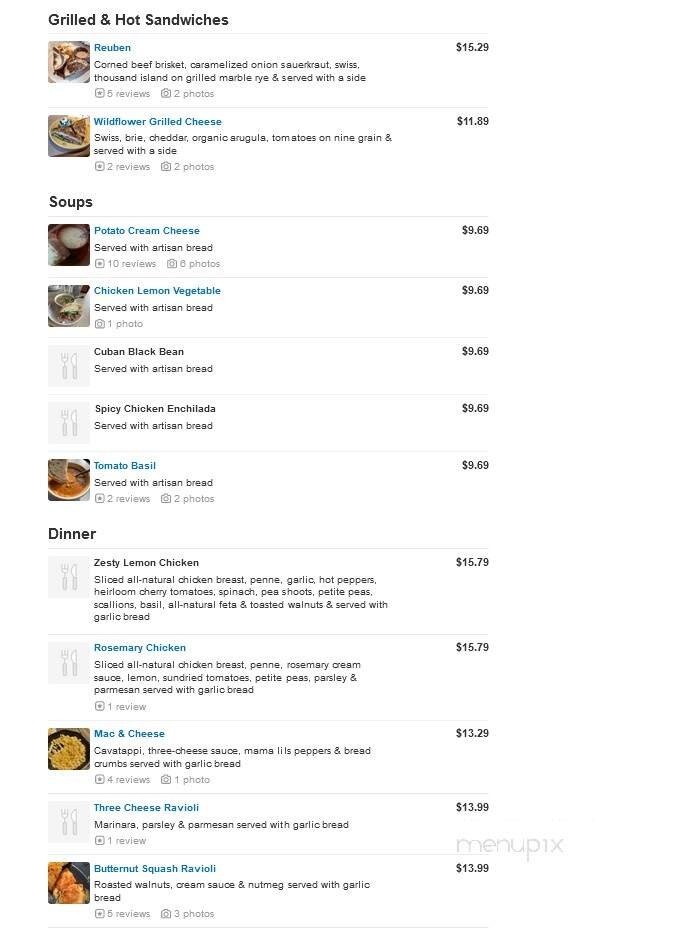Click the 1 photo link under Chicken Lemon Vegetable
The image size is (689, 928).
click(x=118, y=323)
